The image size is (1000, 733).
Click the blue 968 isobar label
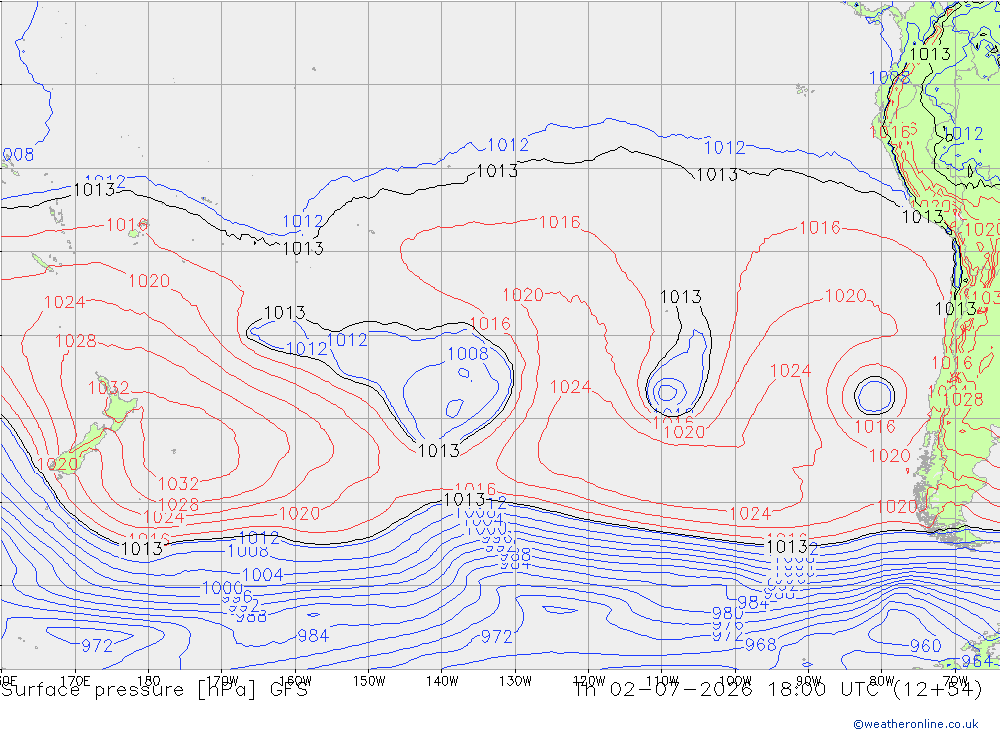760,644
